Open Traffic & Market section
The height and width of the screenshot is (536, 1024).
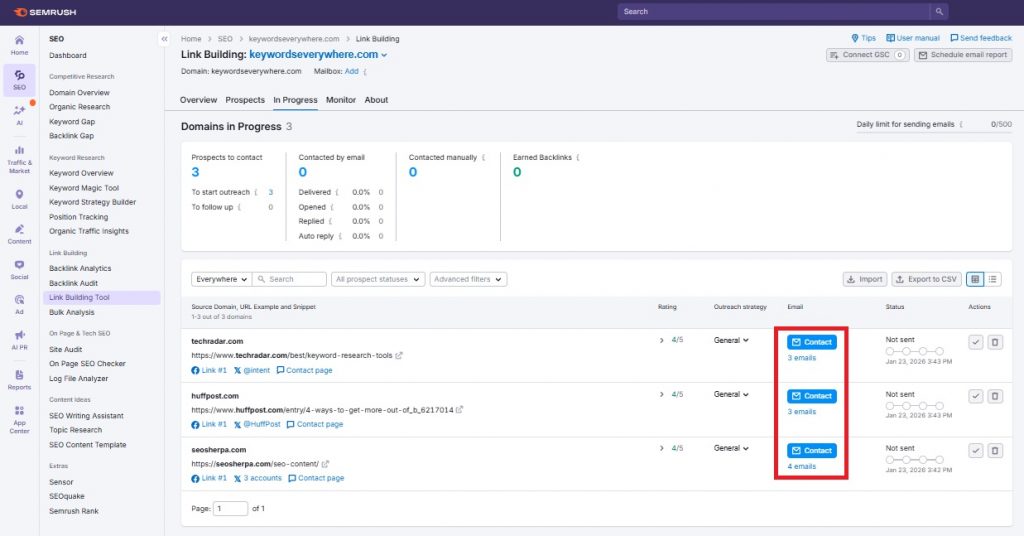(x=20, y=160)
